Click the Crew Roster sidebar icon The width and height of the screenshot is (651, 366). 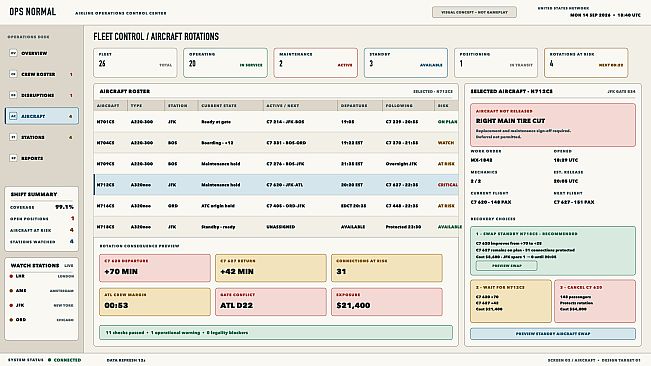coord(13,74)
